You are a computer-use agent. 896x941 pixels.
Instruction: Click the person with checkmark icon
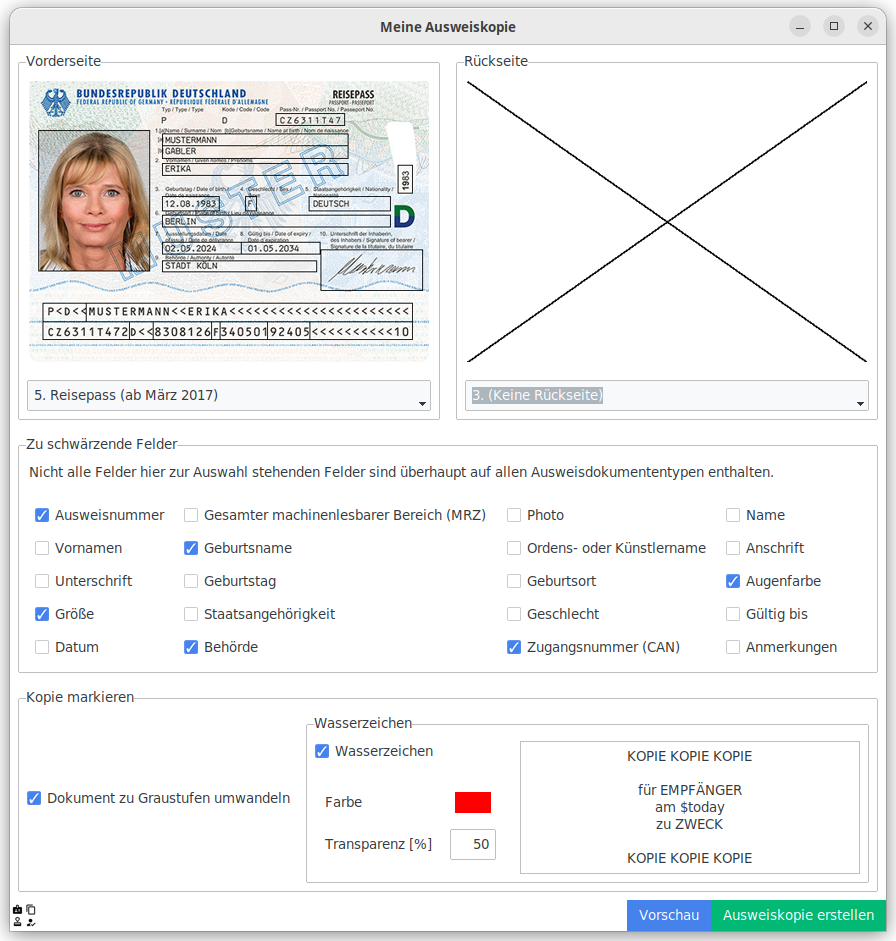click(31, 922)
